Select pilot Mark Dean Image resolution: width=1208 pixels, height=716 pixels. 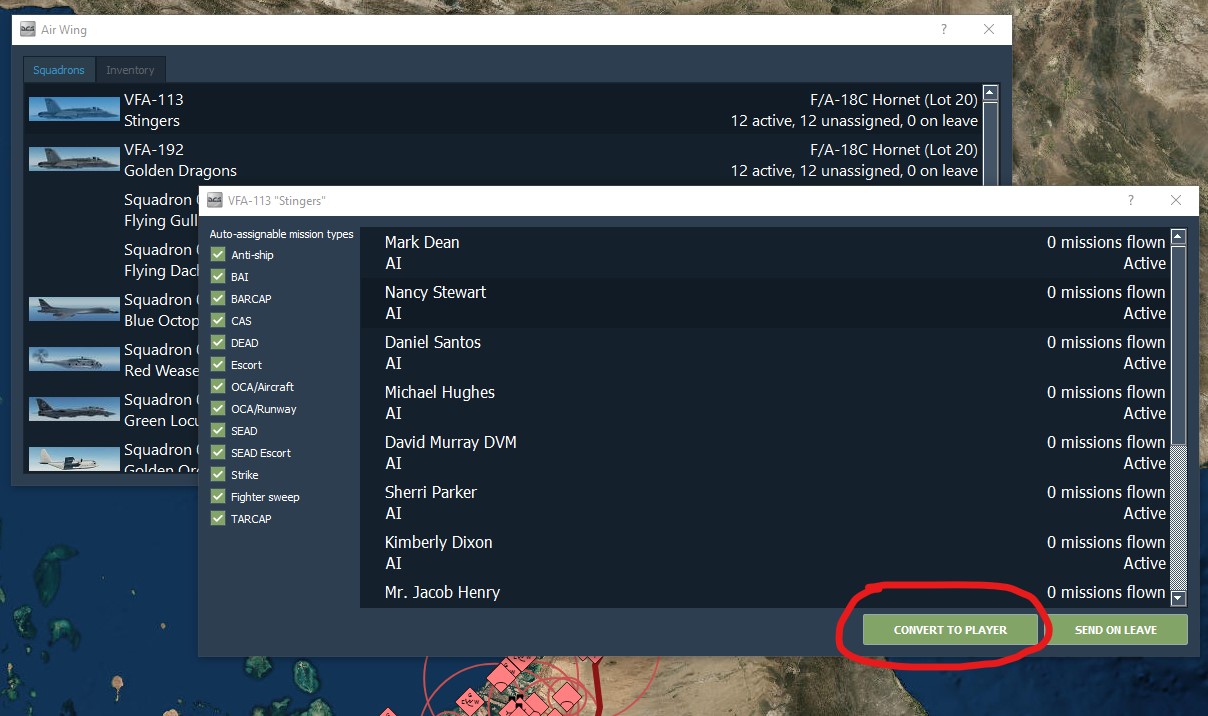[764, 253]
